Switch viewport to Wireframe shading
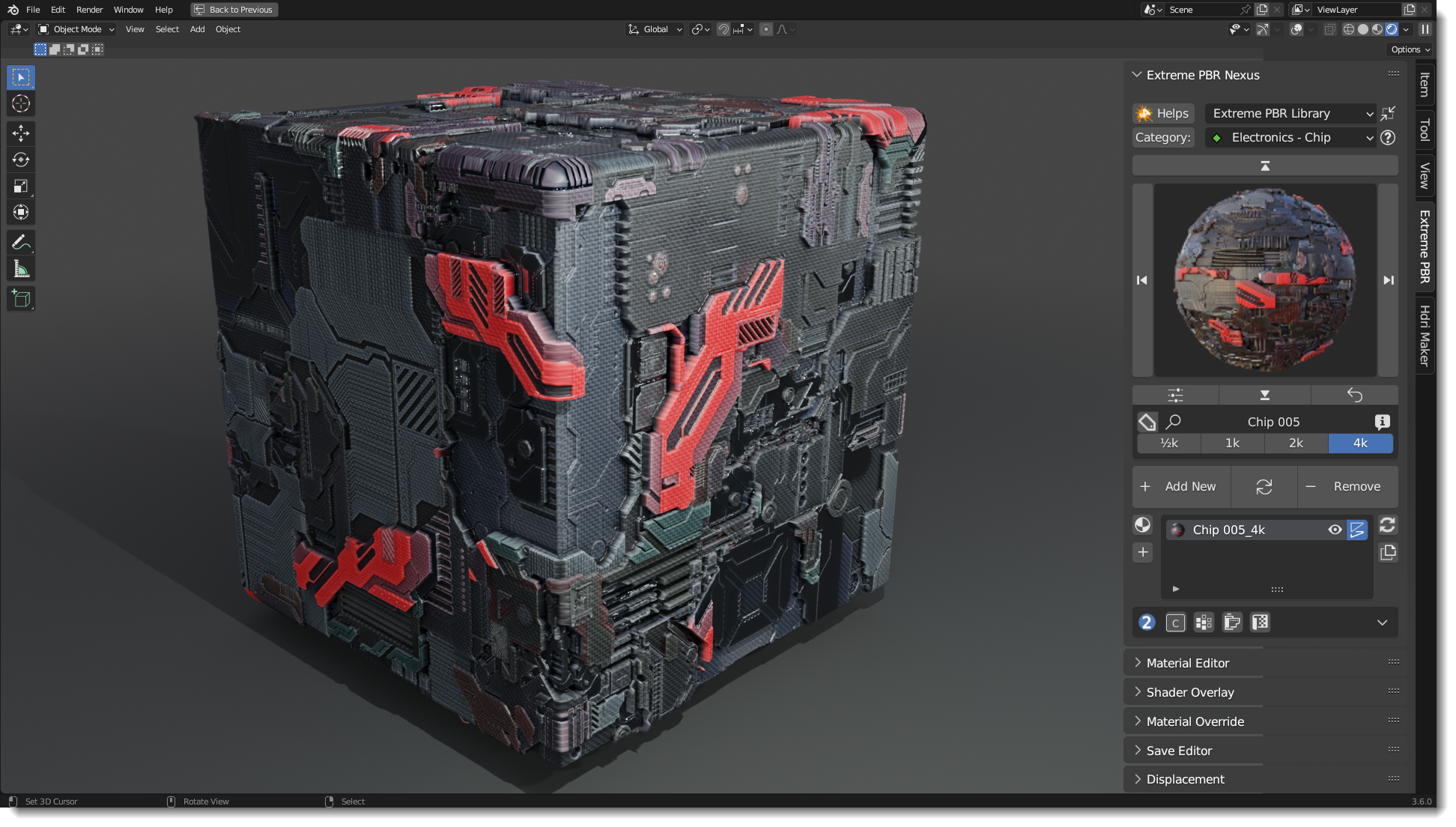The height and width of the screenshot is (827, 1456). click(x=1349, y=29)
